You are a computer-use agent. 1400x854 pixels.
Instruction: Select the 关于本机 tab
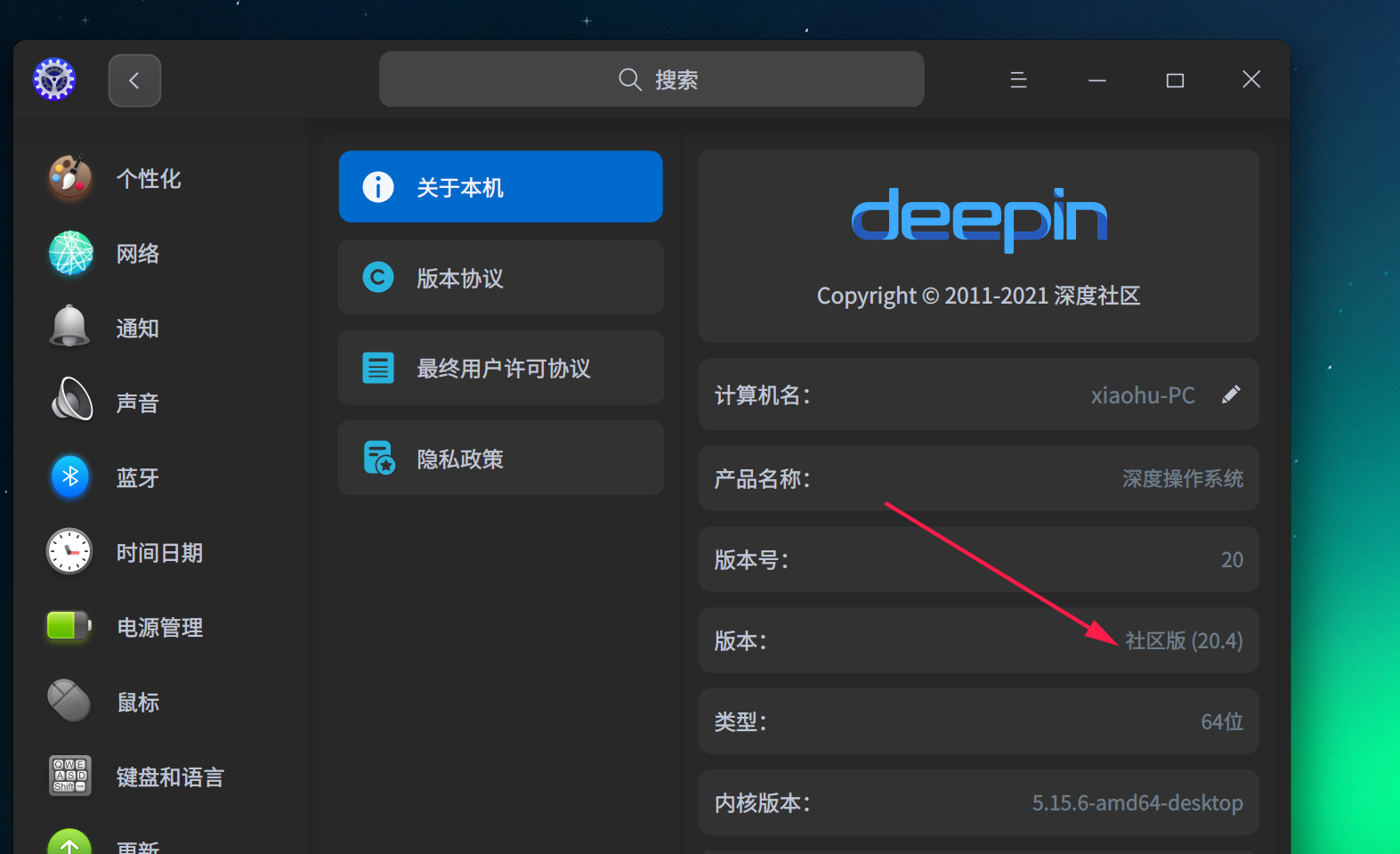(500, 186)
